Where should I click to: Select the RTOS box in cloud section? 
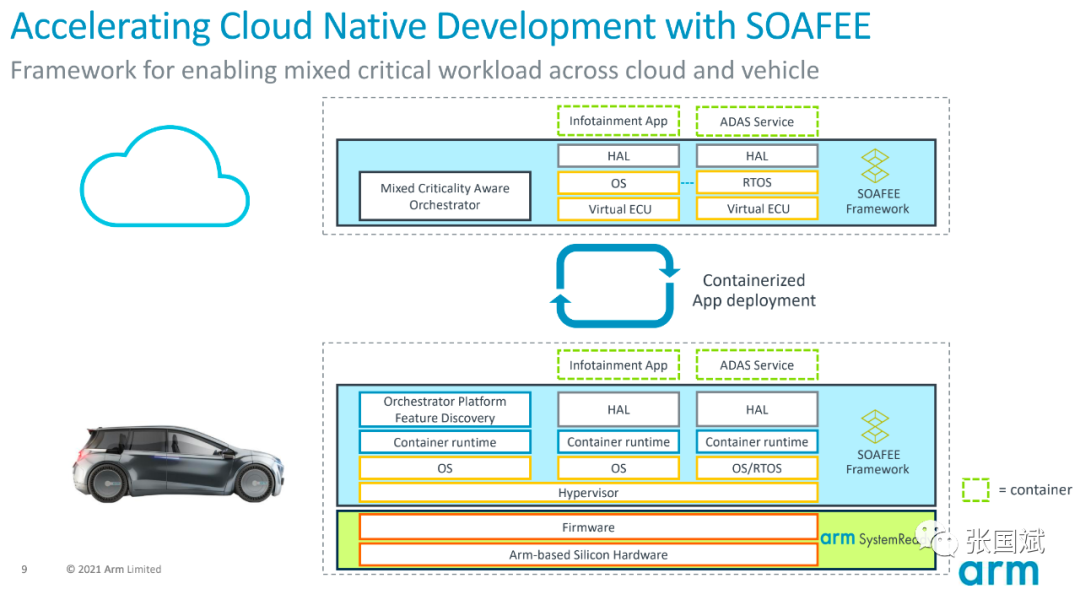pyautogui.click(x=757, y=183)
